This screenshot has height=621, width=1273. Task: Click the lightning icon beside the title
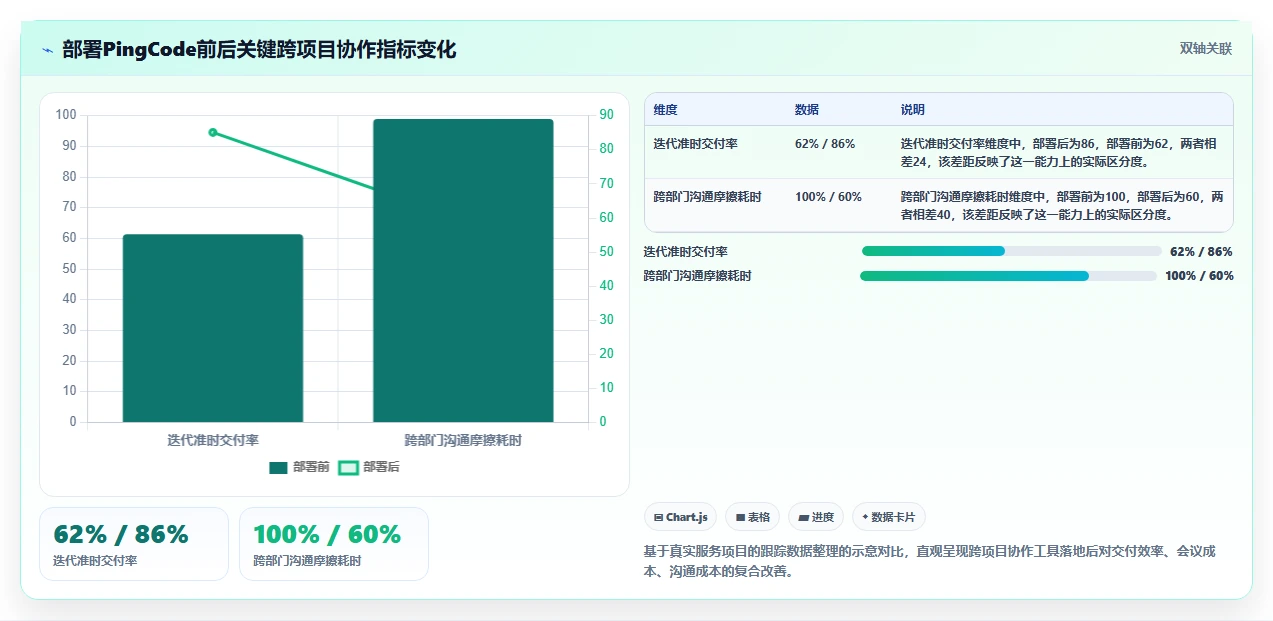coord(47,50)
